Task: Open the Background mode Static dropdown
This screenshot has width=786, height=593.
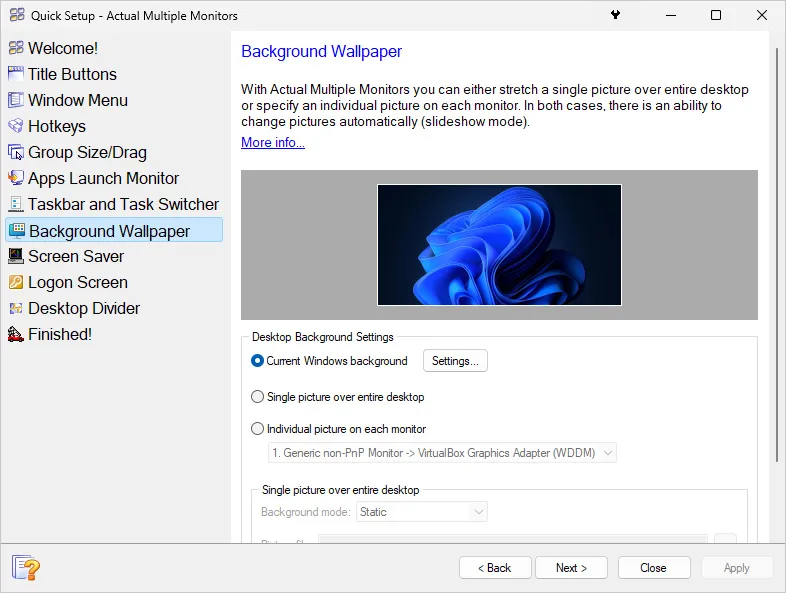Action: (x=422, y=512)
